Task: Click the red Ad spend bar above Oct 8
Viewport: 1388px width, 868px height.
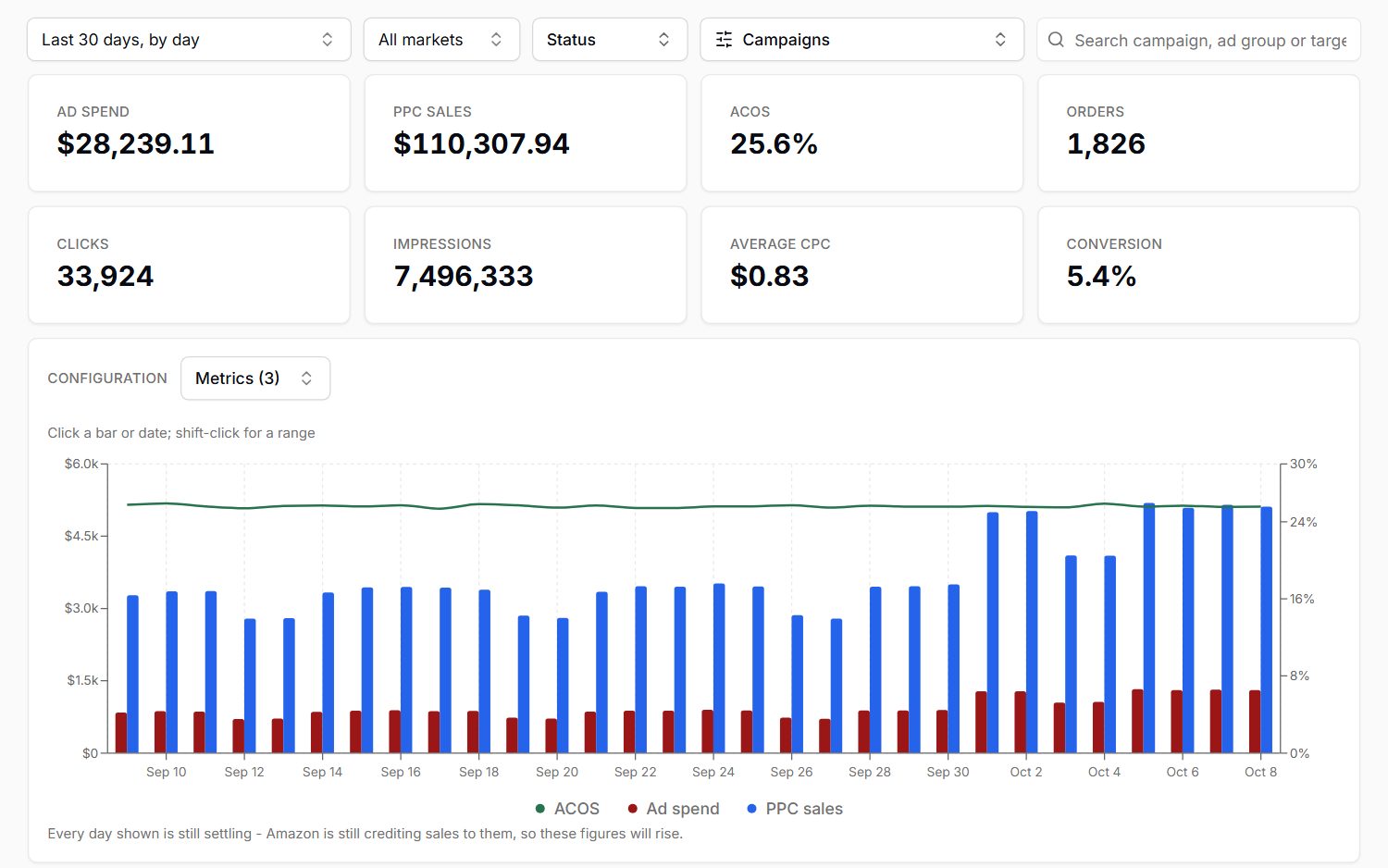Action: click(1255, 722)
